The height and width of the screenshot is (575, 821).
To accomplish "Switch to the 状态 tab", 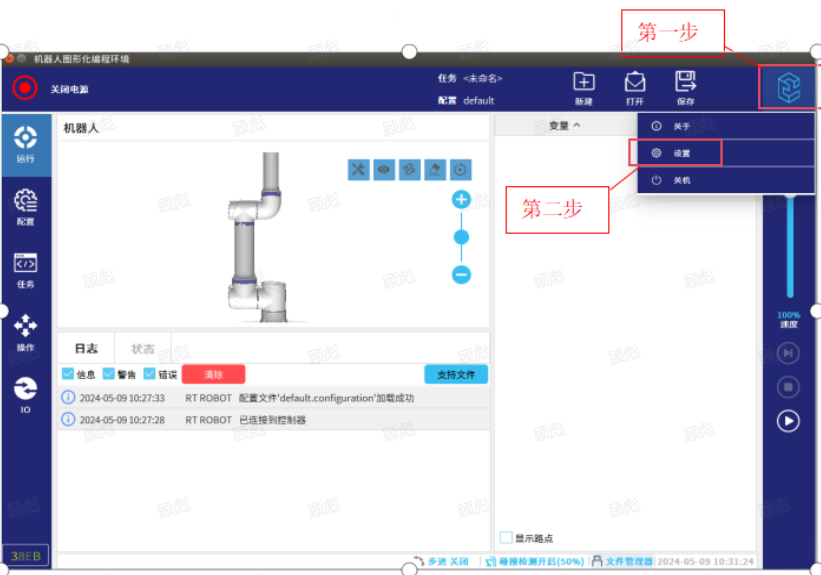I will [x=143, y=348].
